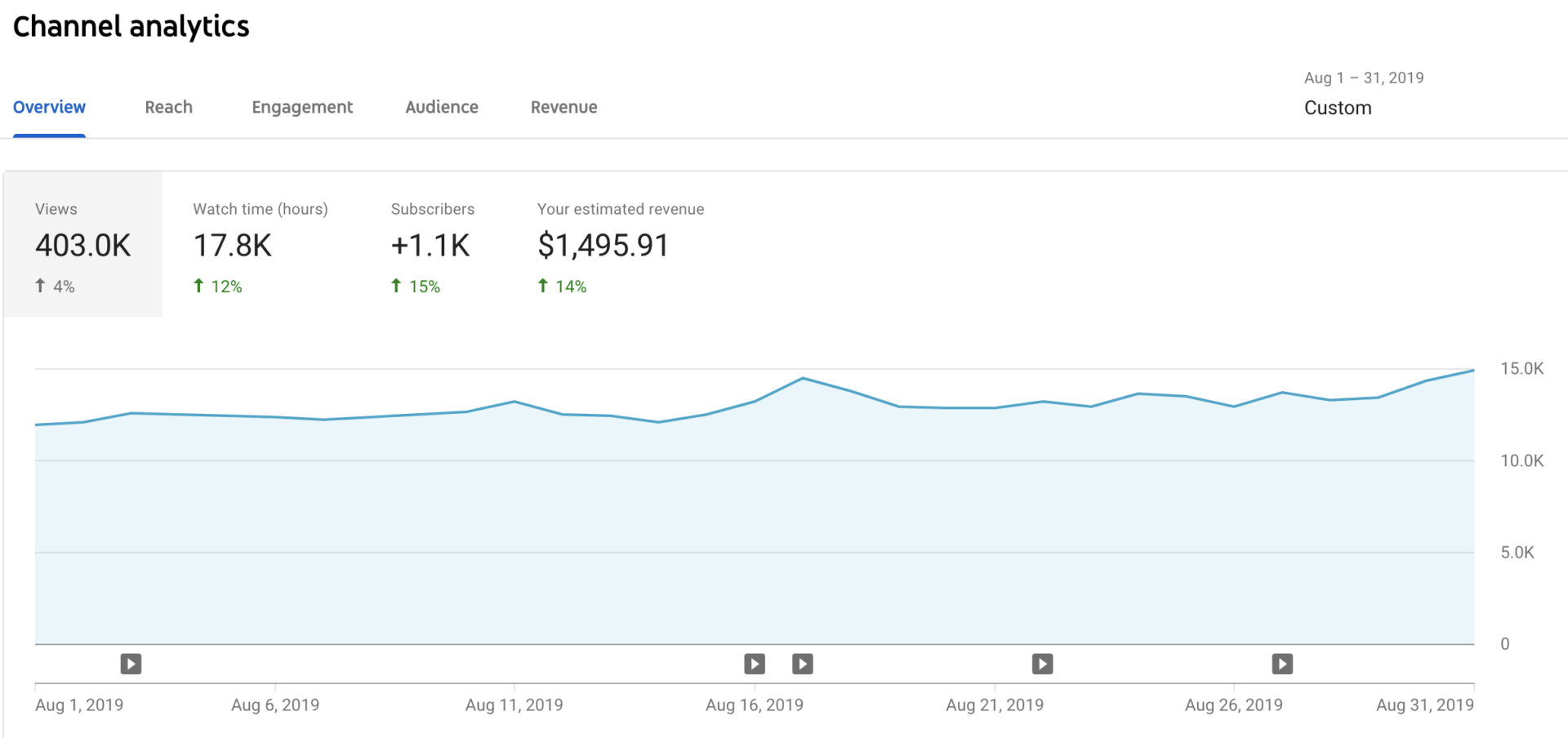This screenshot has width=1568, height=738.
Task: Click the Channel analytics heading
Action: tap(131, 27)
